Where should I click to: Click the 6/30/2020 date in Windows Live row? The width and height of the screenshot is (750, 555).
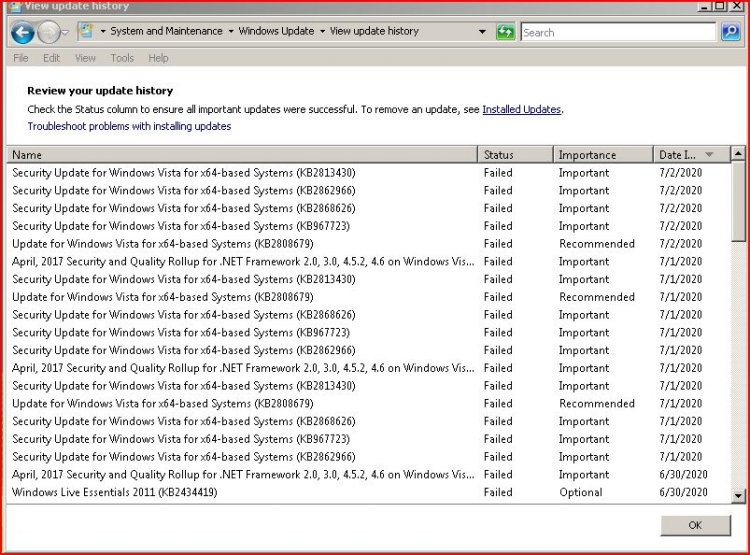[x=683, y=492]
